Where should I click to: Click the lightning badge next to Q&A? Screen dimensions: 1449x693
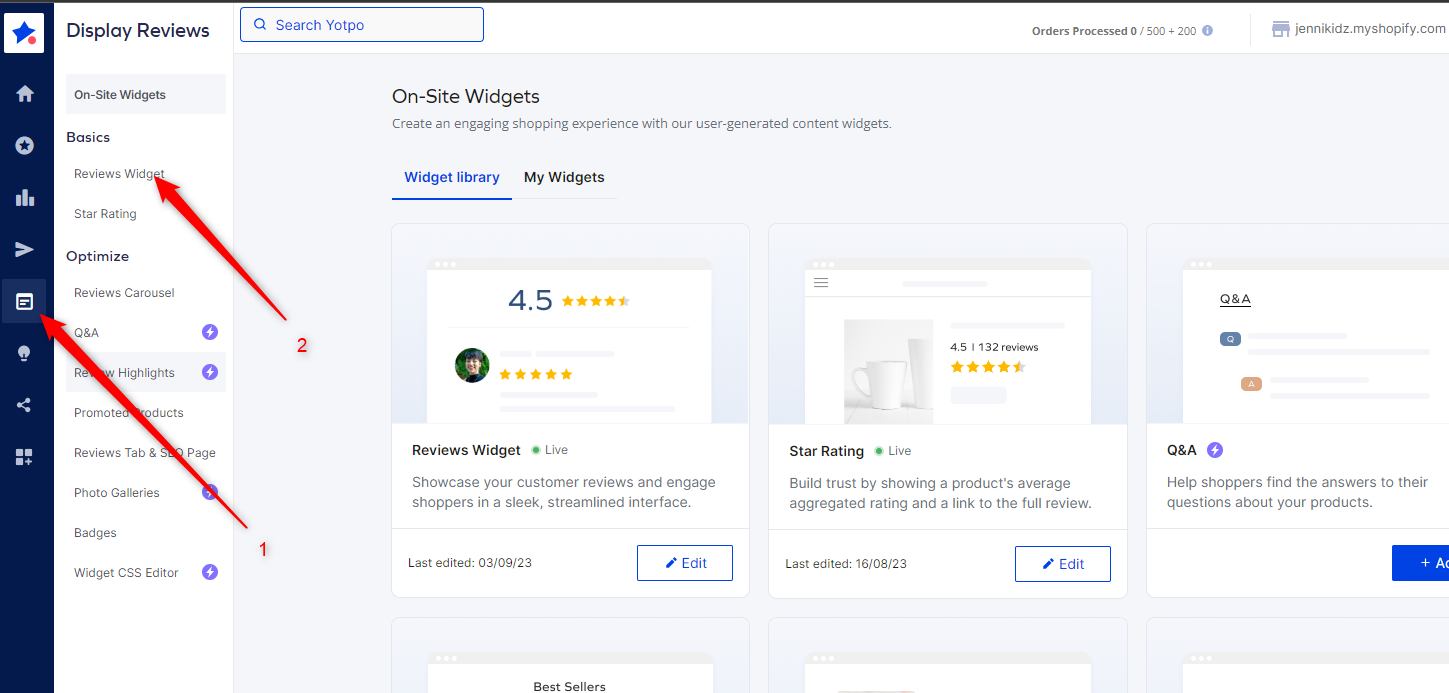(x=210, y=332)
